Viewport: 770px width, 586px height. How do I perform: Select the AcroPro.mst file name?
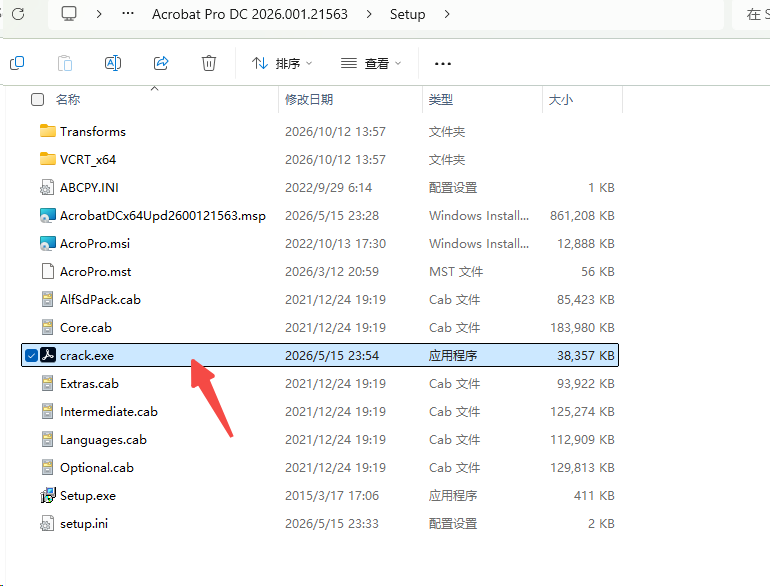coord(96,272)
